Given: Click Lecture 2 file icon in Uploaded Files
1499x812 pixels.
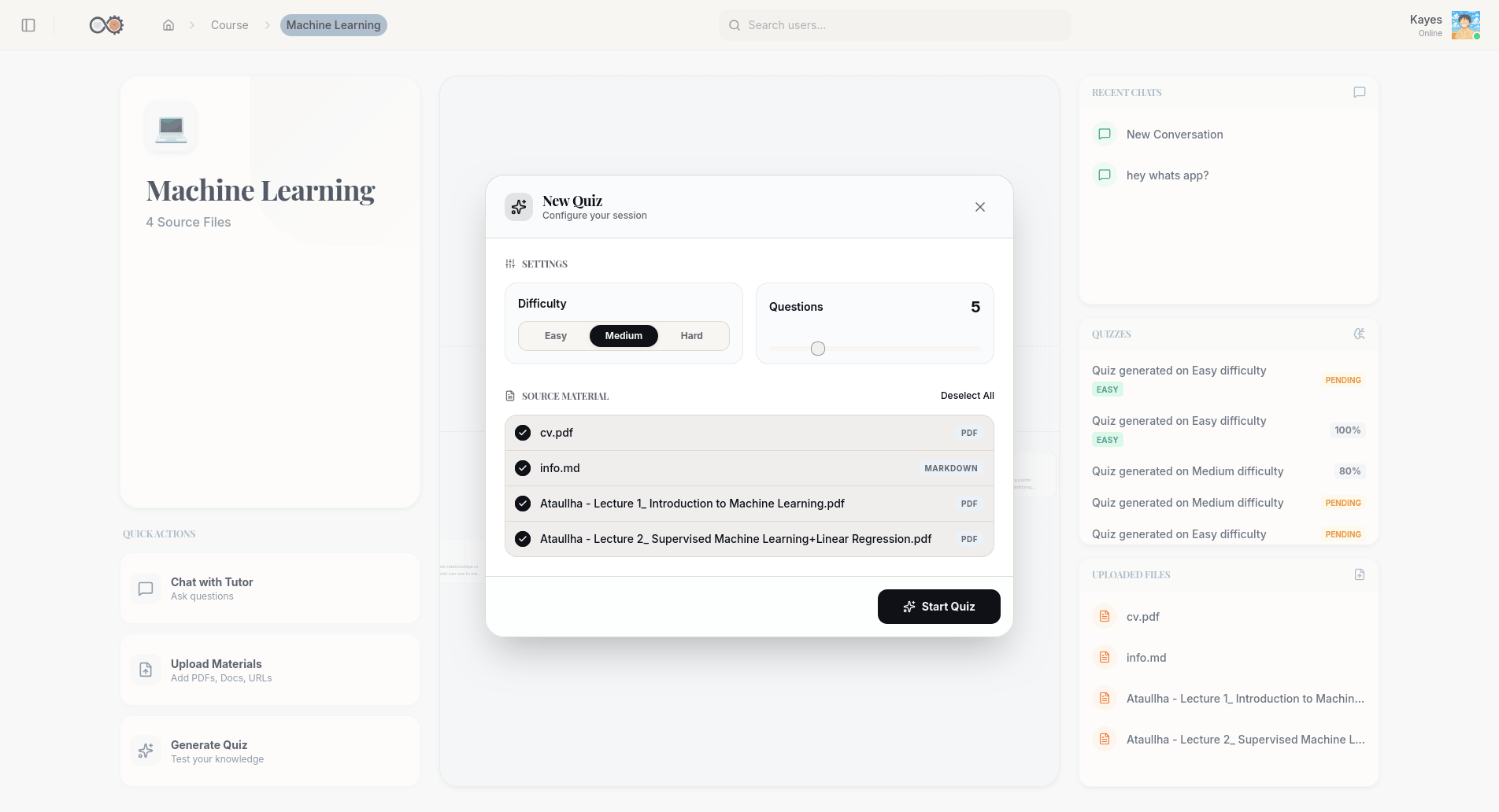Looking at the screenshot, I should [1105, 739].
